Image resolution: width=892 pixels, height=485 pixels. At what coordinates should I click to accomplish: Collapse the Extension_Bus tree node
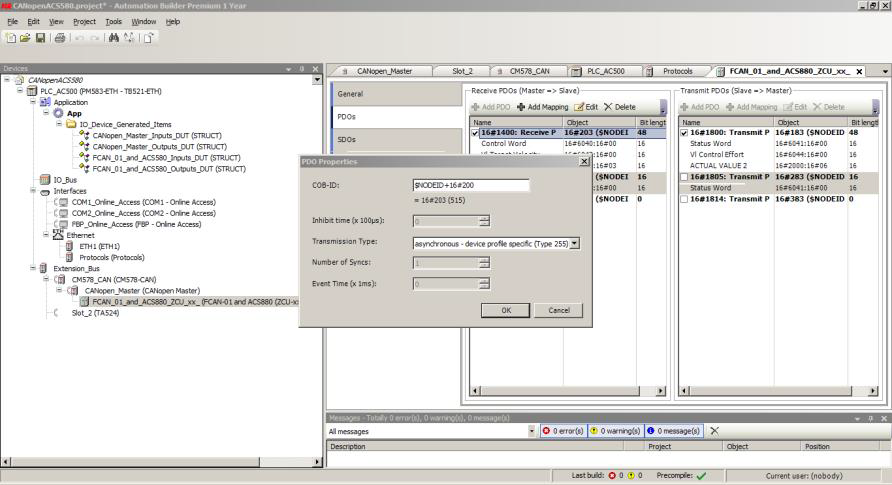[33, 268]
